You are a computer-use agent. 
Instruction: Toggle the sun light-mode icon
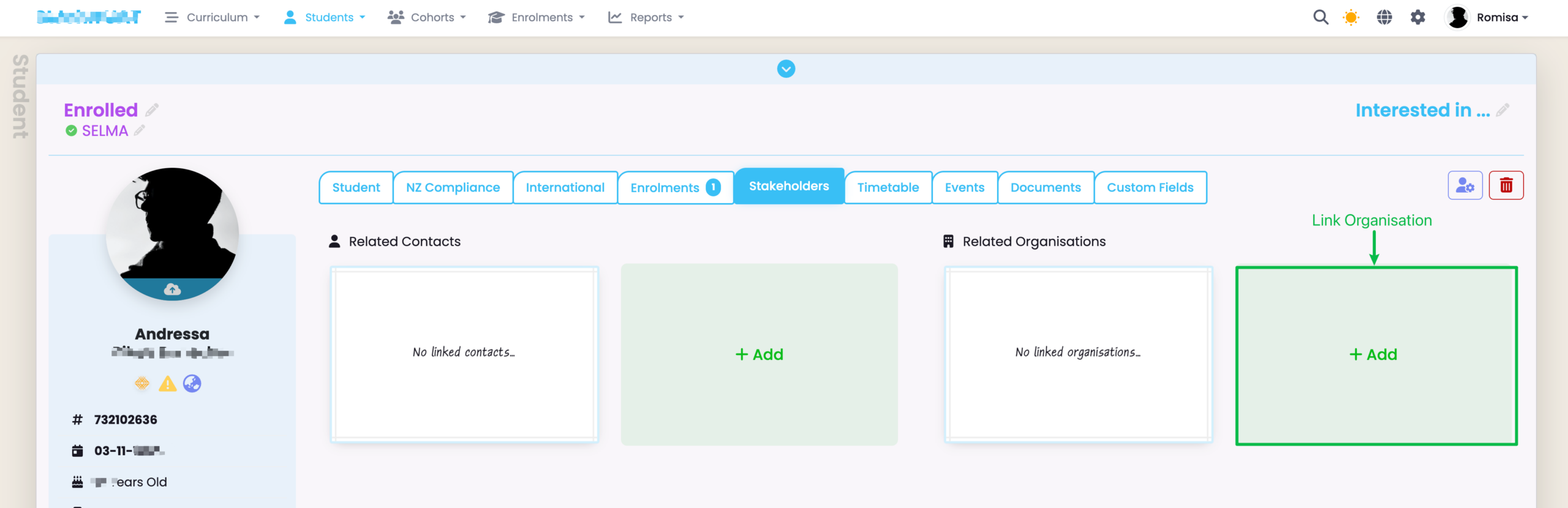pyautogui.click(x=1351, y=17)
